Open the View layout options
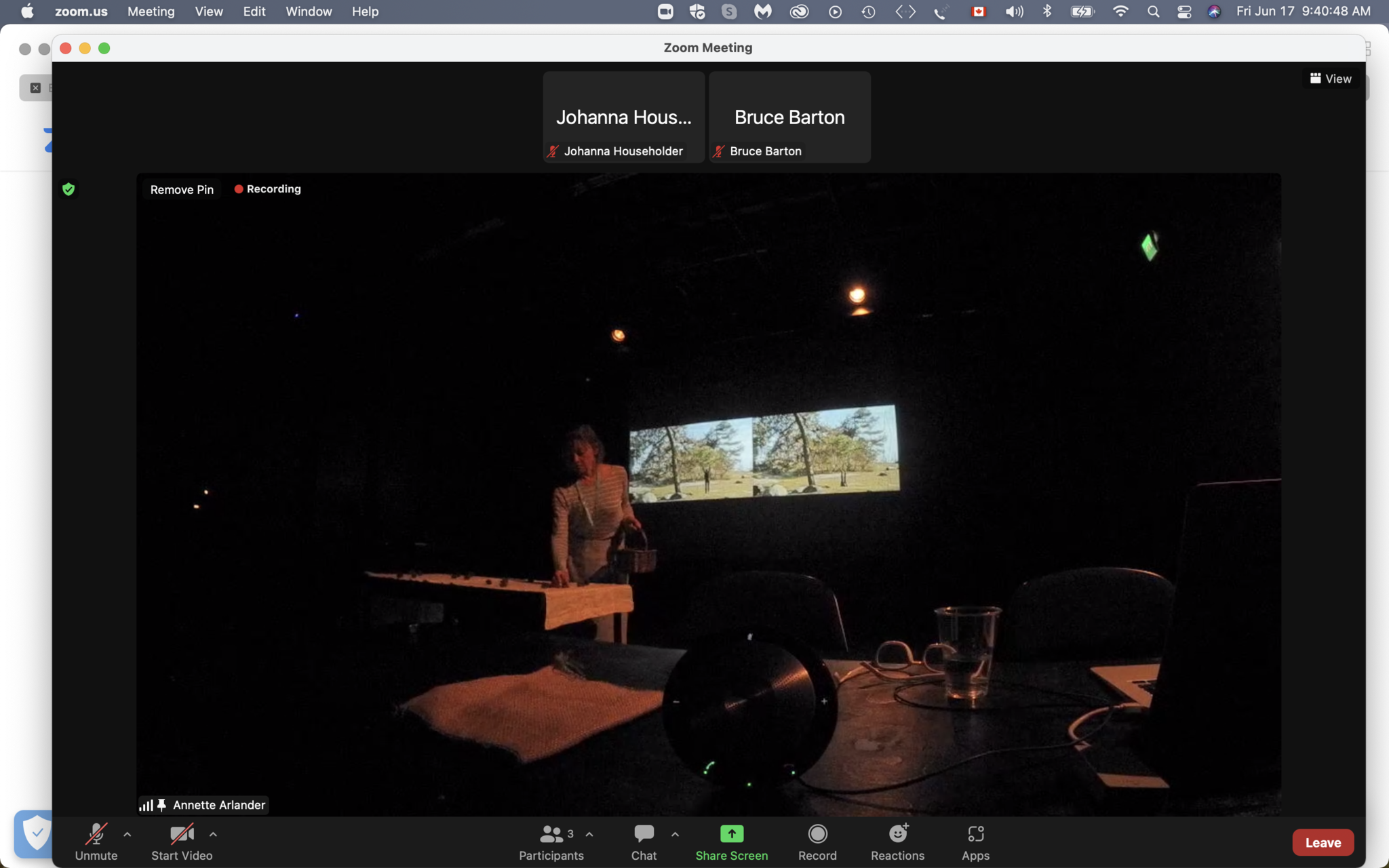Image resolution: width=1389 pixels, height=868 pixels. tap(1330, 79)
